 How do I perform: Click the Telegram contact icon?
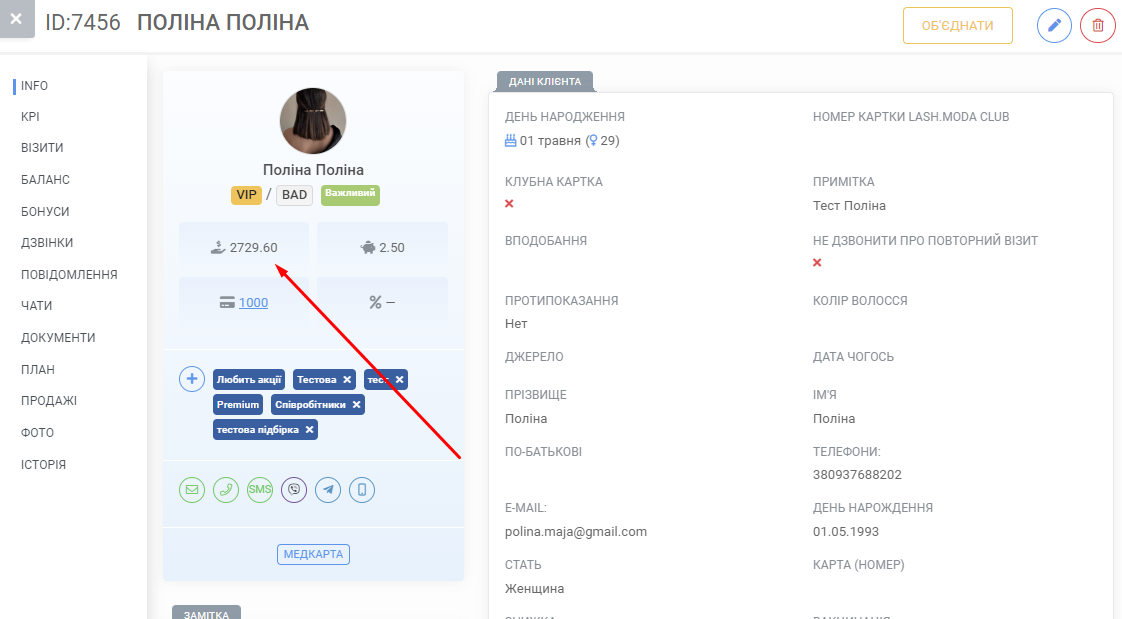click(328, 489)
